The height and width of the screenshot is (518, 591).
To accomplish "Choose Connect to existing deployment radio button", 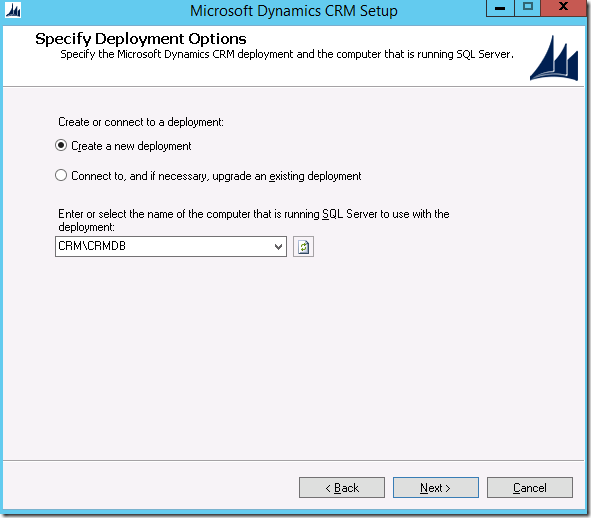I will click(61, 176).
